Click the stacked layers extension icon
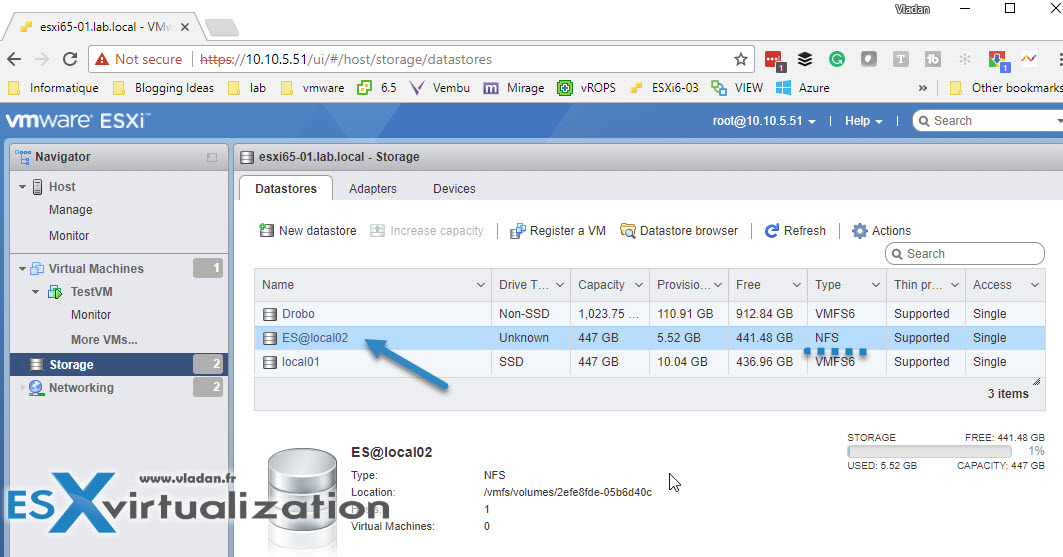This screenshot has height=557, width=1063. (x=805, y=59)
